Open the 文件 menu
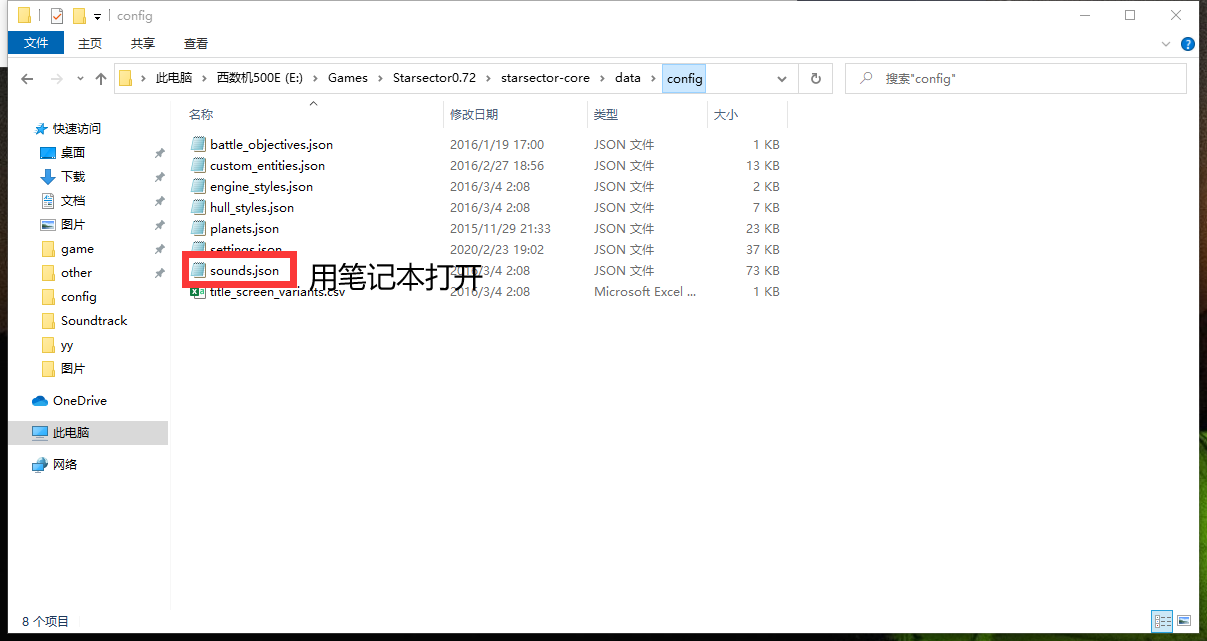 (x=36, y=43)
